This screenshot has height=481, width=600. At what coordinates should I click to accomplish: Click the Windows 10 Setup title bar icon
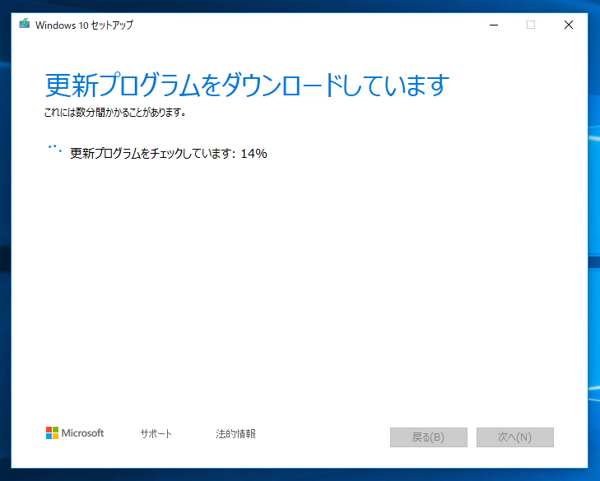24,24
